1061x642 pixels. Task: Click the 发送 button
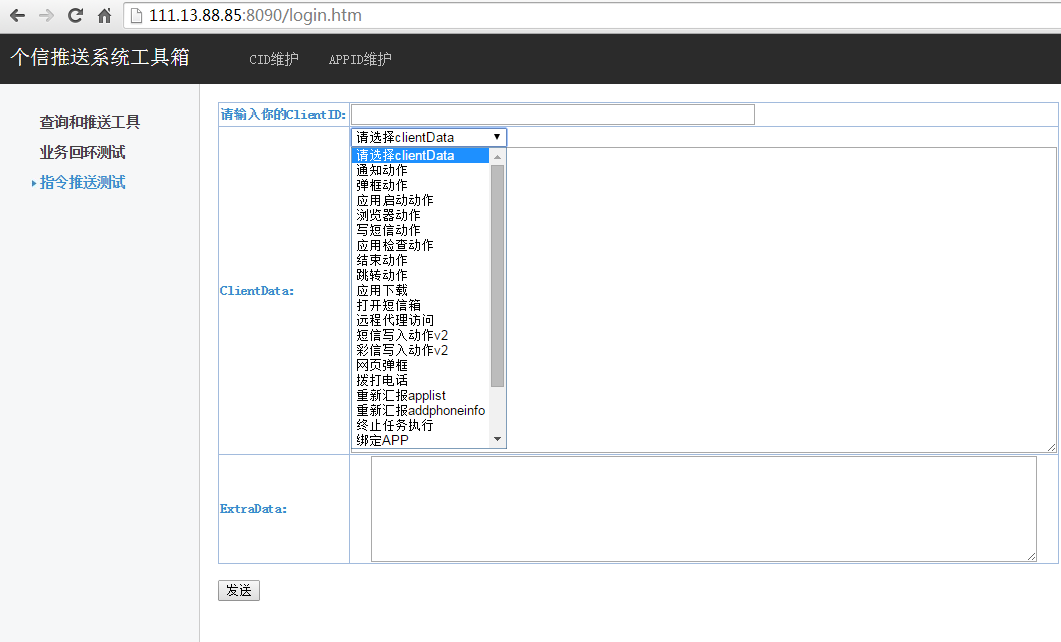pos(239,591)
